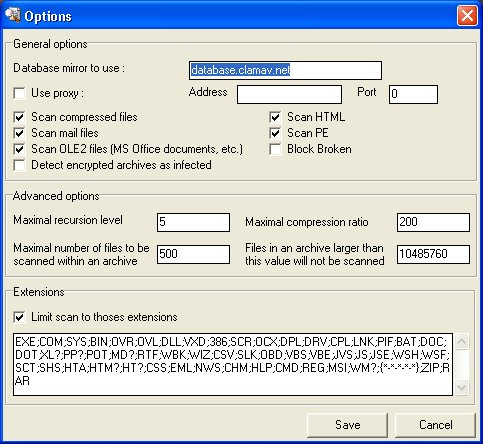This screenshot has width=483, height=444.
Task: Toggle the Scan PE checkbox
Action: coord(275,133)
